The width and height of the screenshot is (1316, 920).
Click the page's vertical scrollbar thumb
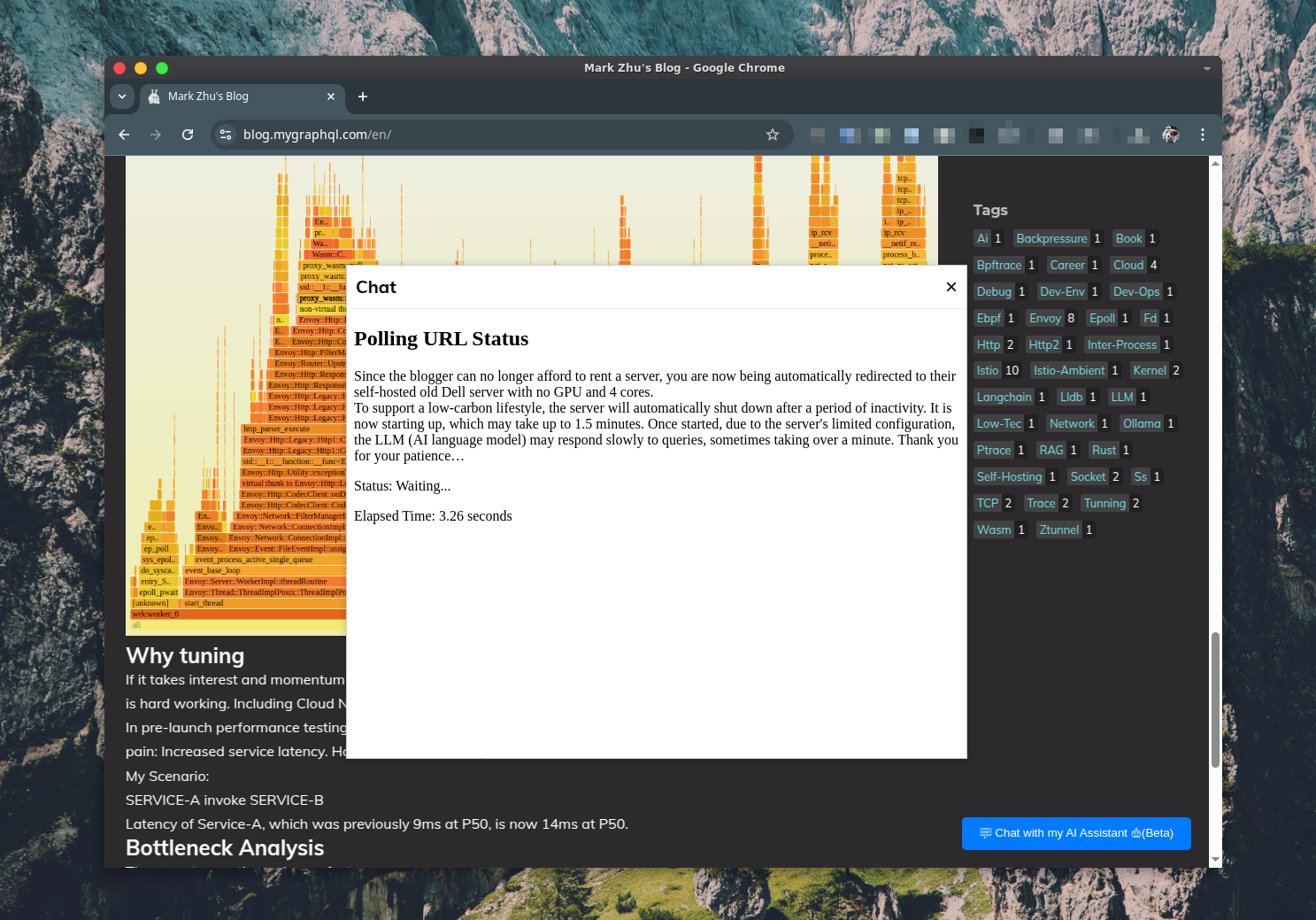coord(1215,700)
